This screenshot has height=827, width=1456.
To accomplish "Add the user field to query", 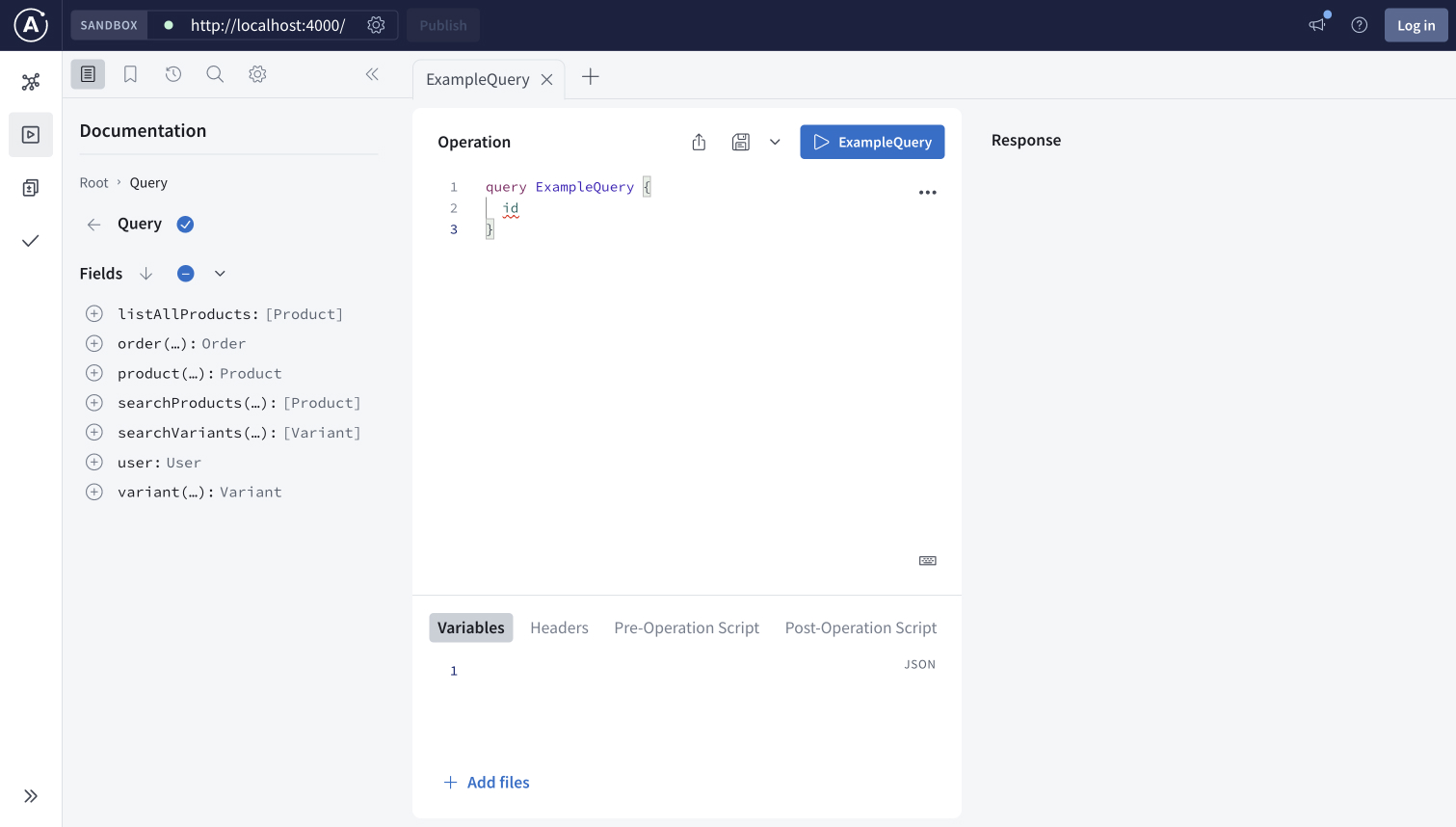I will (x=94, y=463).
